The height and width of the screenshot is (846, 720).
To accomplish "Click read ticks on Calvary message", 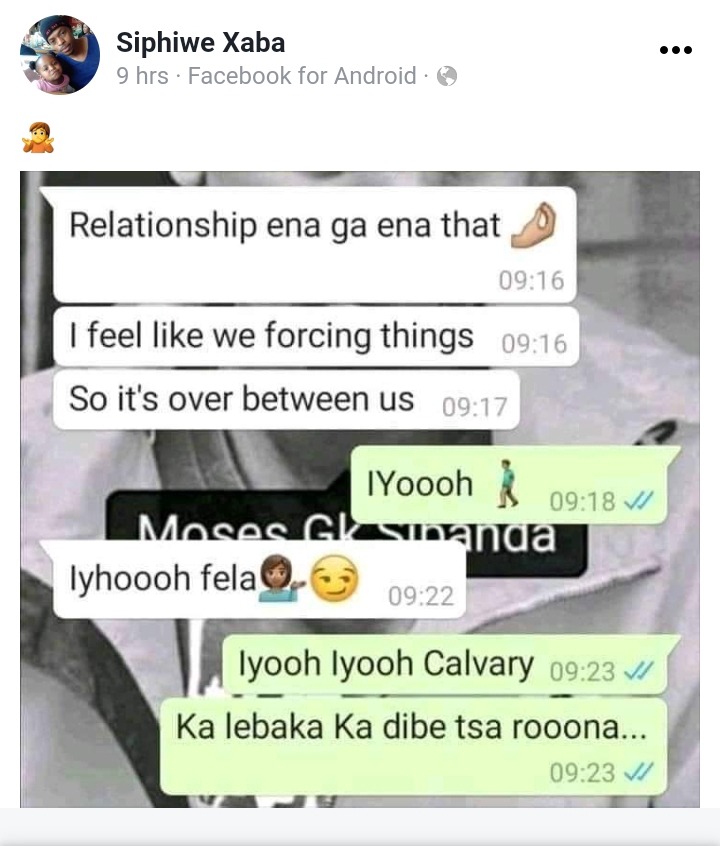I will pyautogui.click(x=639, y=672).
